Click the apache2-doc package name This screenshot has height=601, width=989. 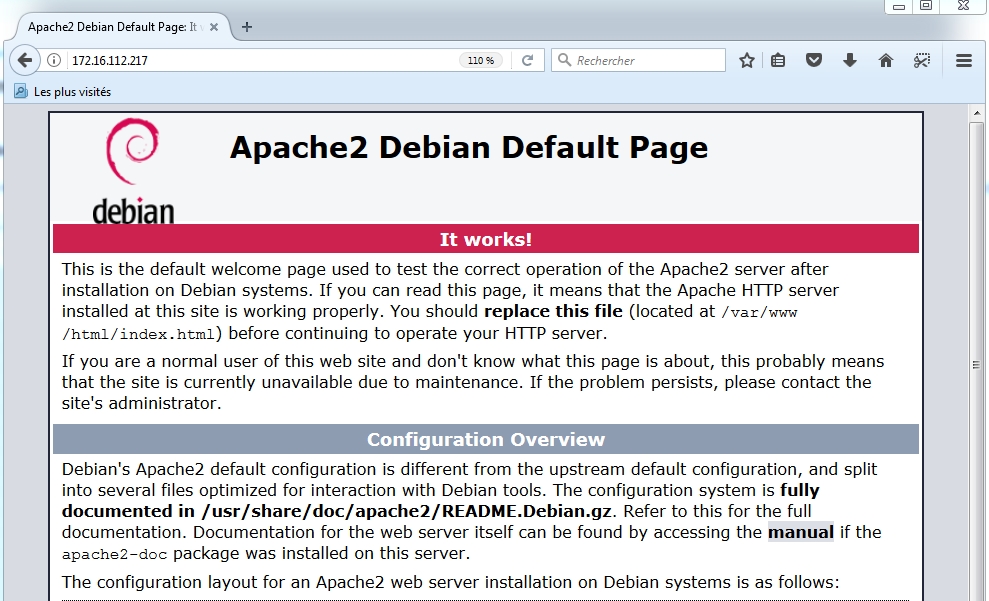(x=114, y=554)
